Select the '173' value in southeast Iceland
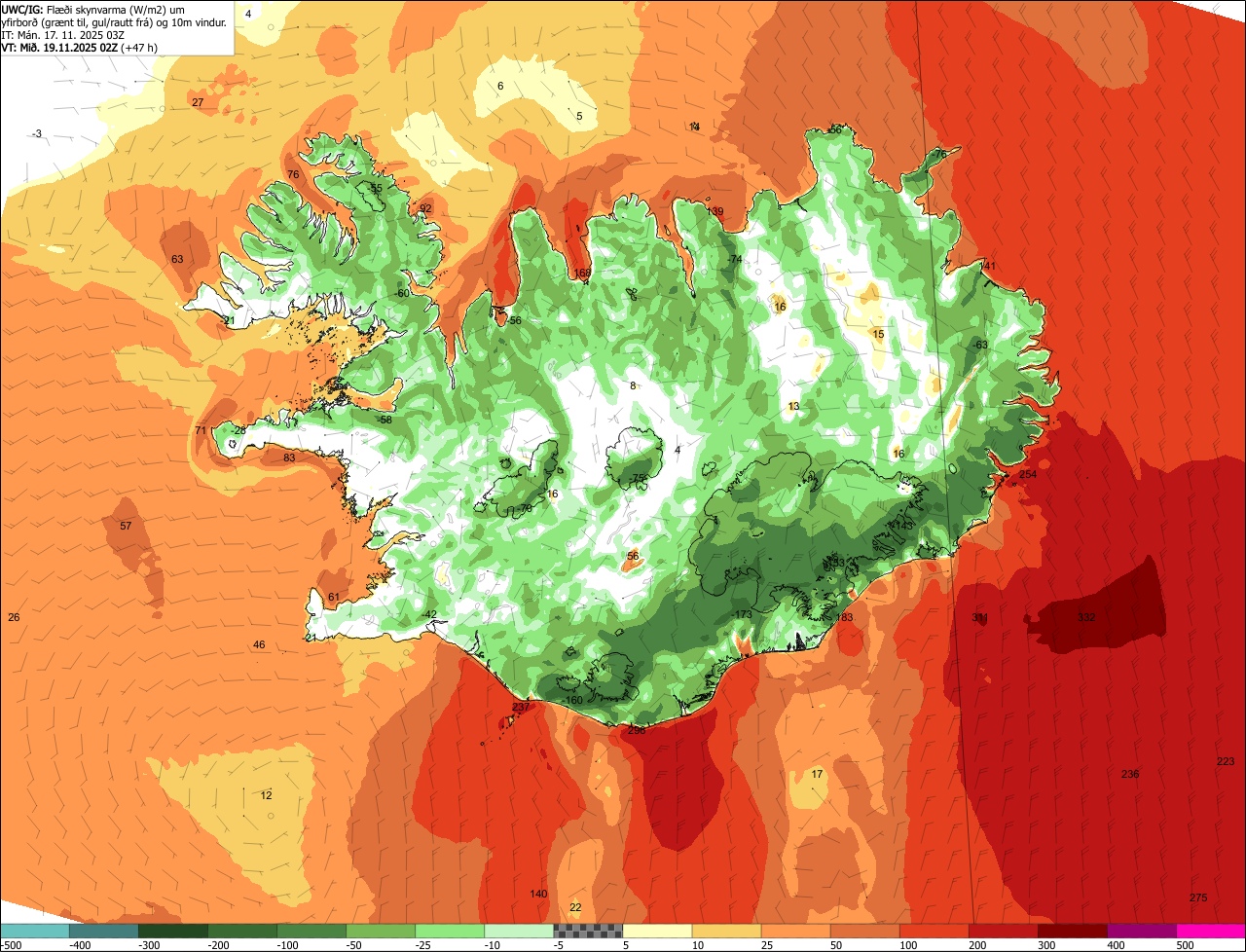The width and height of the screenshot is (1246, 952). (743, 614)
